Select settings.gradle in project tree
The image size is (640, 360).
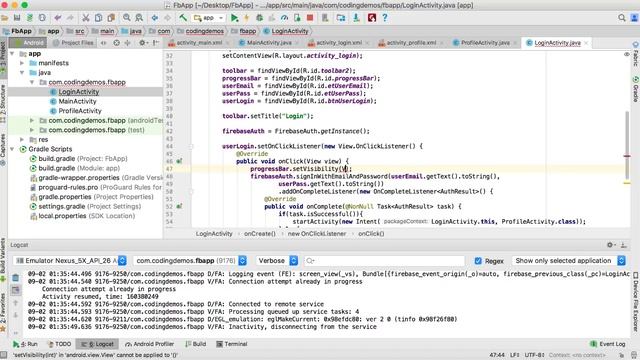pos(85,207)
